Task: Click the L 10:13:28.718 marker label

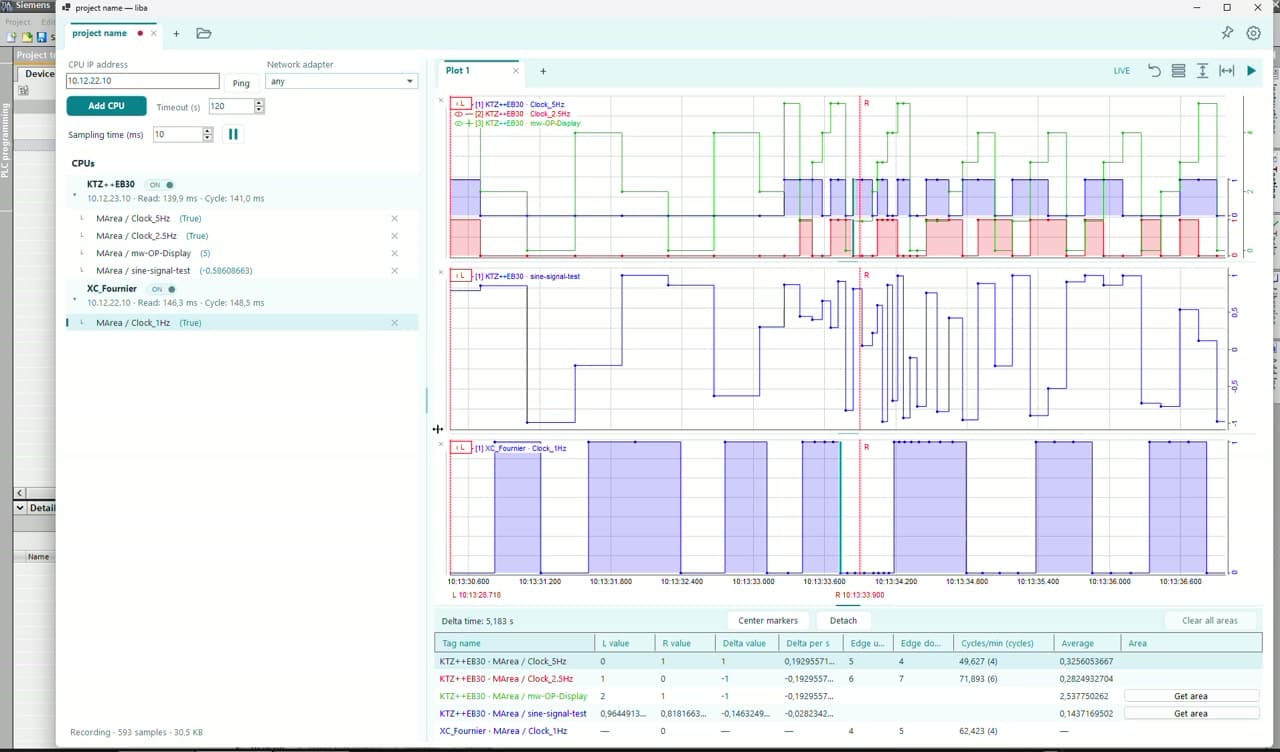Action: [477, 595]
